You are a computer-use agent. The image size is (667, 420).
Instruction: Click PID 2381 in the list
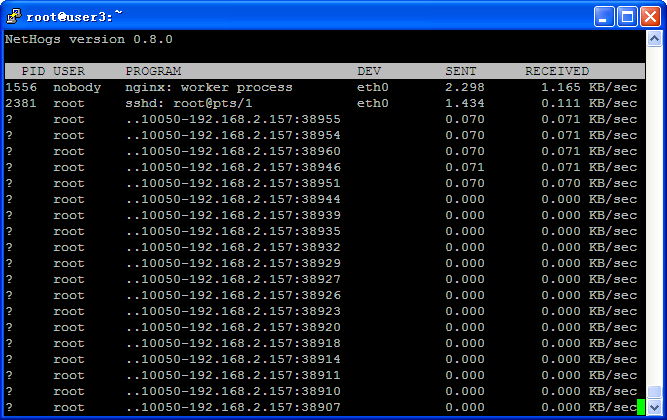[x=21, y=103]
